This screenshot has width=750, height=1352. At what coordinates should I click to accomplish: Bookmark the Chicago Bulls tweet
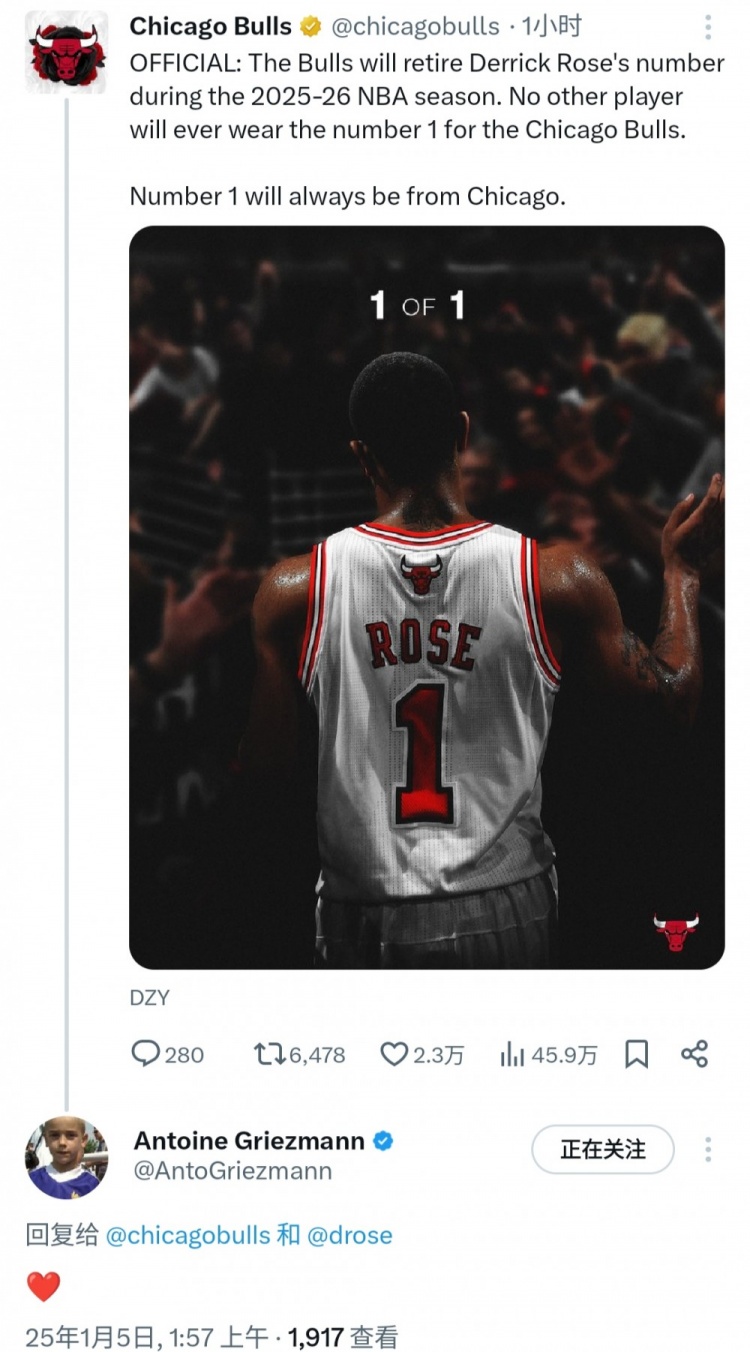(x=636, y=1054)
